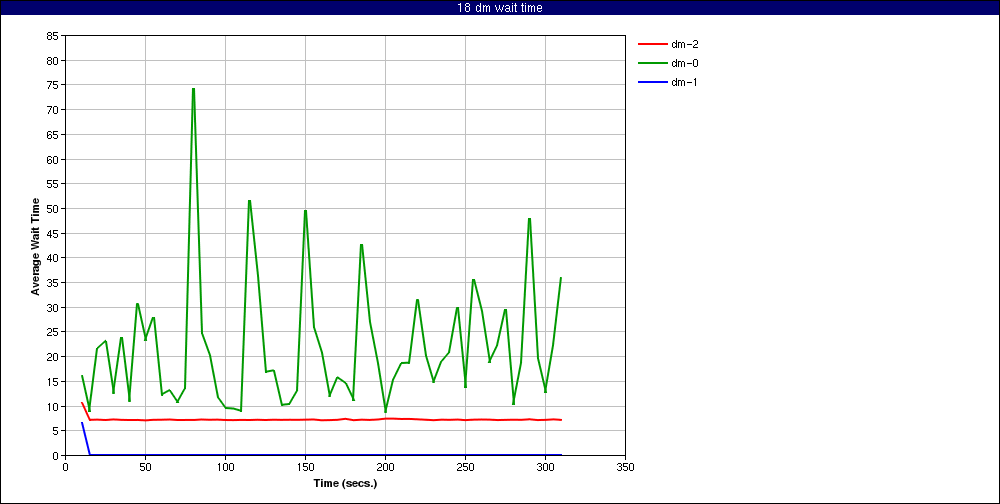Click the 85 tick on the y-axis
The image size is (1000, 504).
[x=54, y=36]
